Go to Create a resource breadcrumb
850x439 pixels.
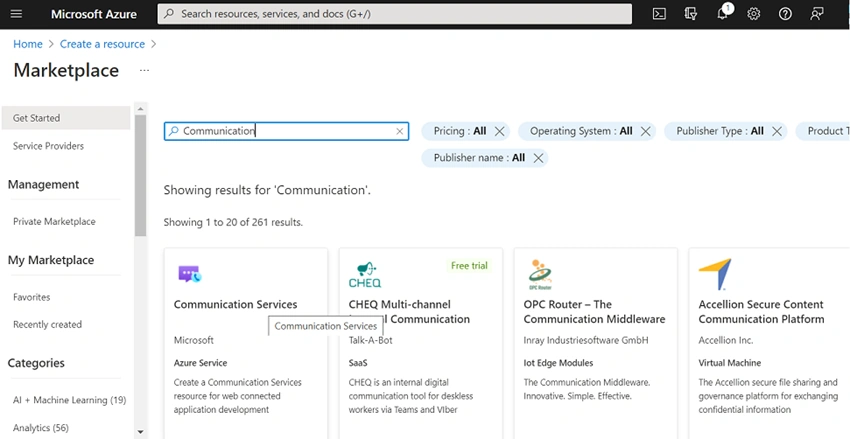(102, 44)
